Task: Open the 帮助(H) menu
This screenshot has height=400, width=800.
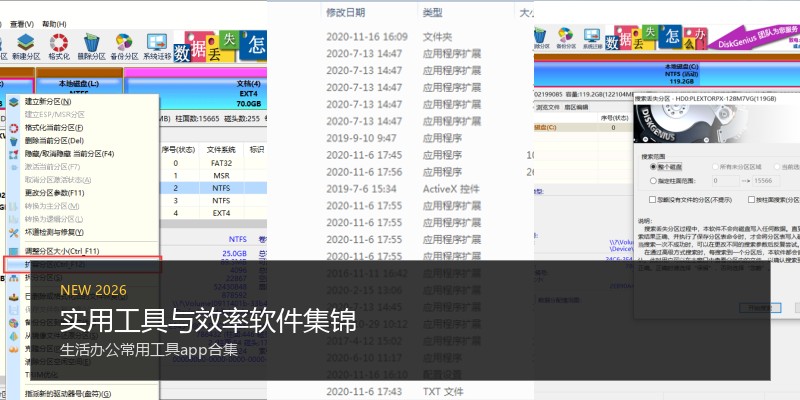Action: tap(54, 24)
